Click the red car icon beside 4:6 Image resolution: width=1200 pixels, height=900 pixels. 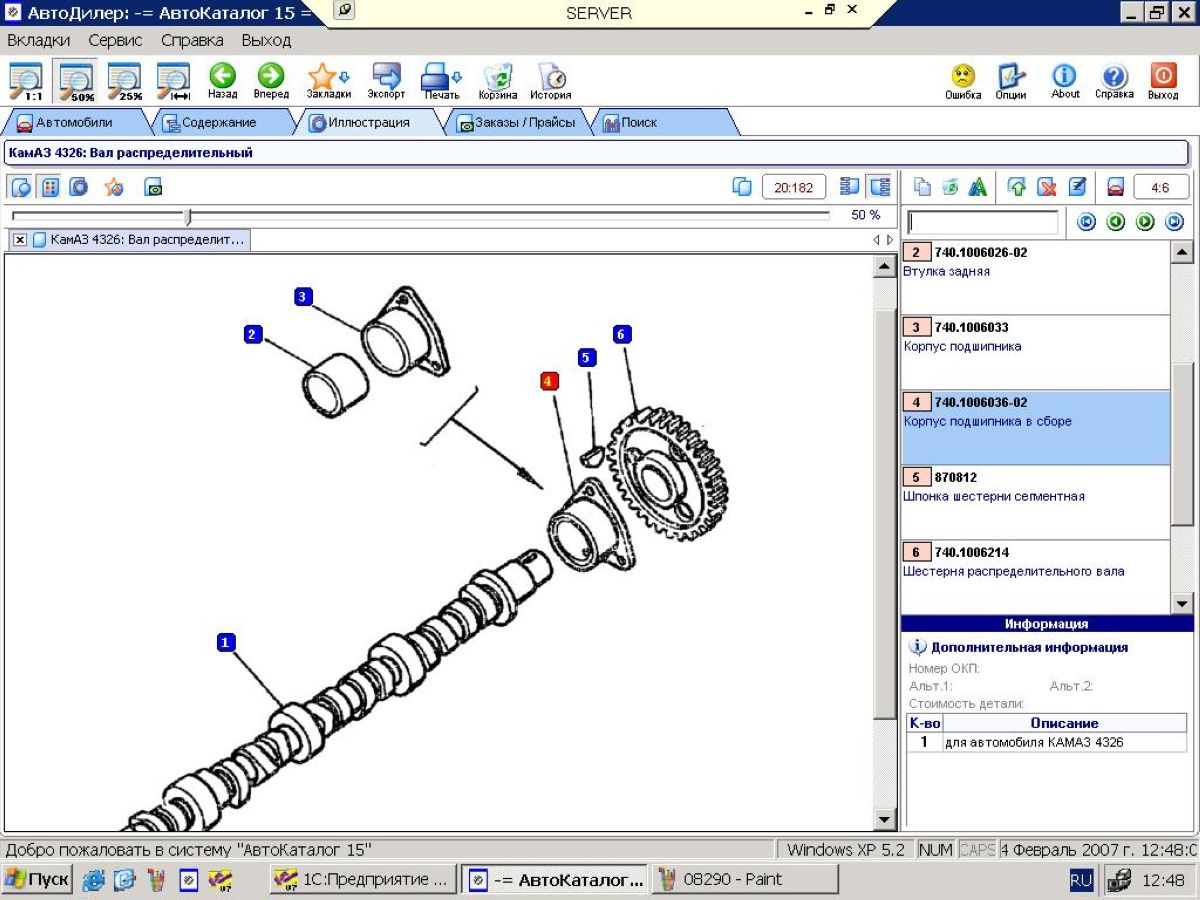(1115, 187)
